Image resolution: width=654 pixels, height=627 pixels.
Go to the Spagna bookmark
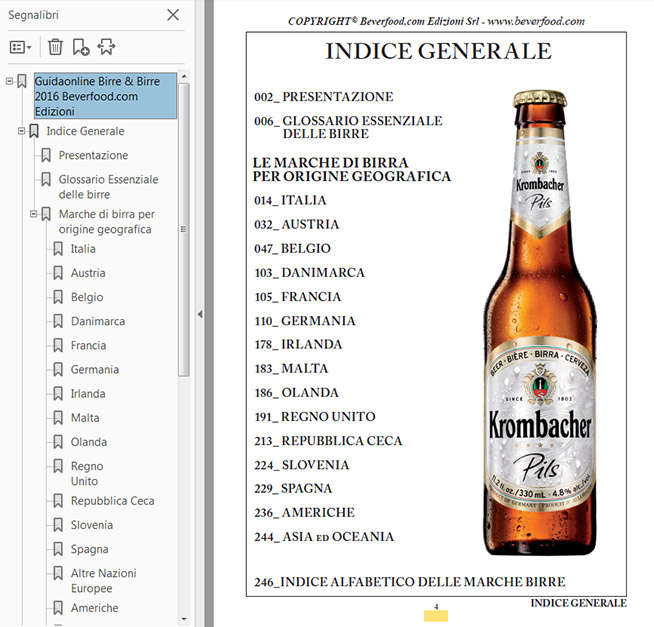(x=90, y=549)
